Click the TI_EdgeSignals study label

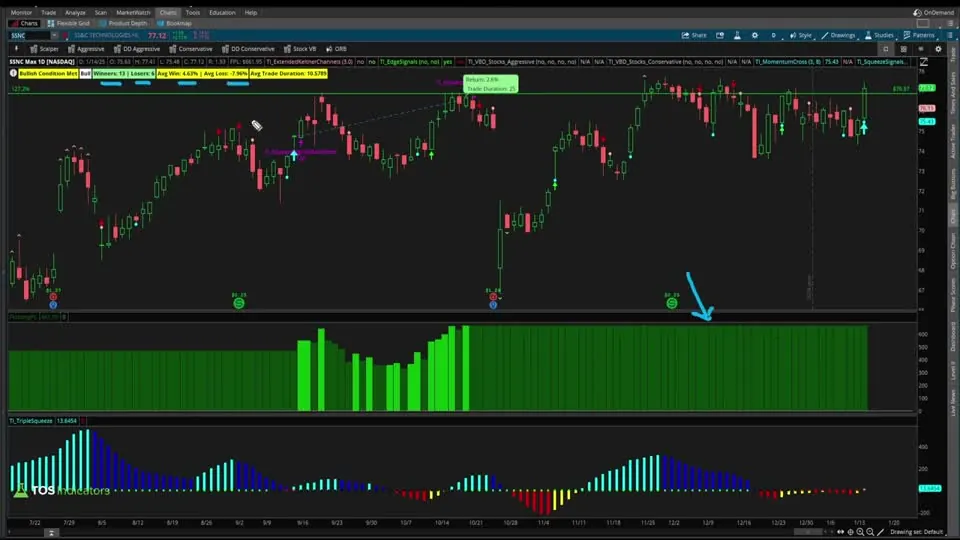[x=409, y=62]
